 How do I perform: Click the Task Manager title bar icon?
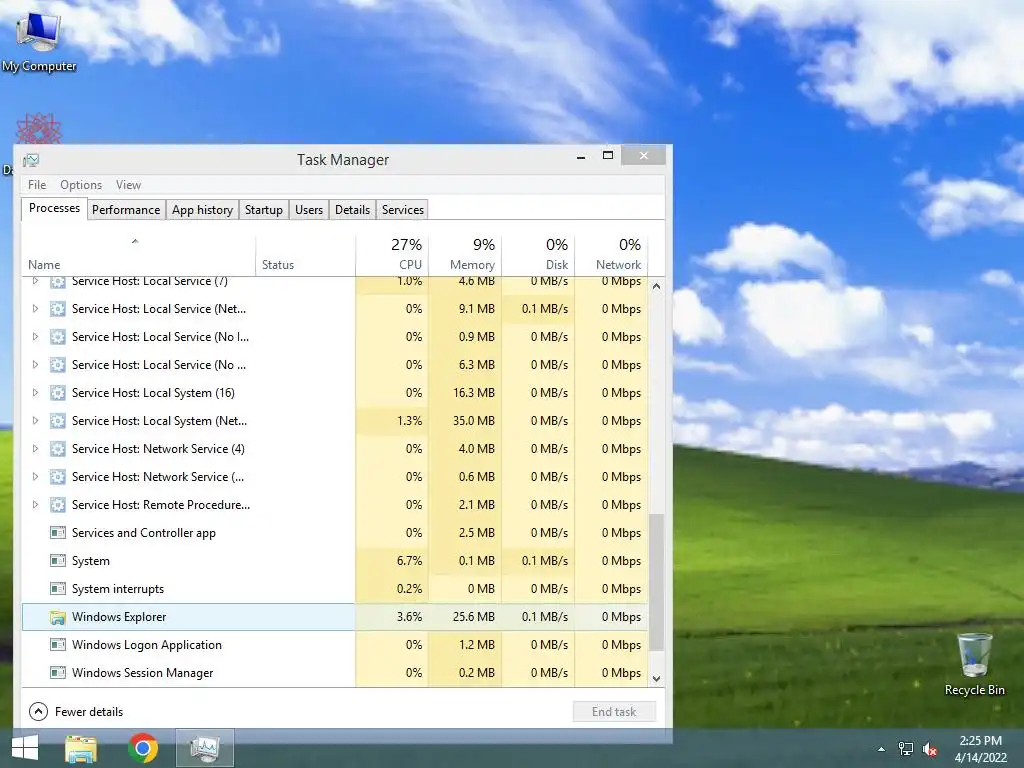(31, 160)
